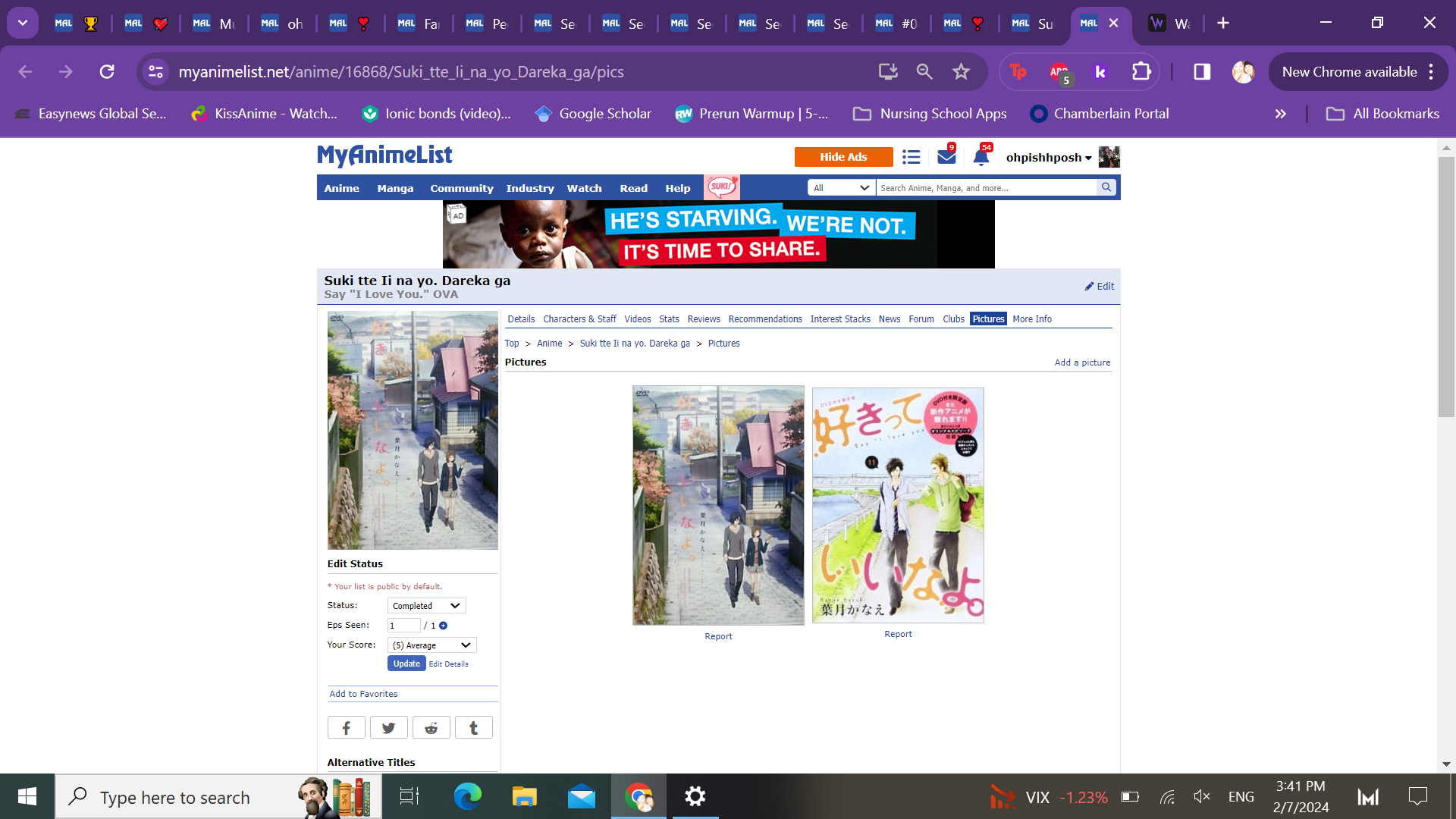
Task: Click the Add a picture link
Action: [x=1082, y=362]
